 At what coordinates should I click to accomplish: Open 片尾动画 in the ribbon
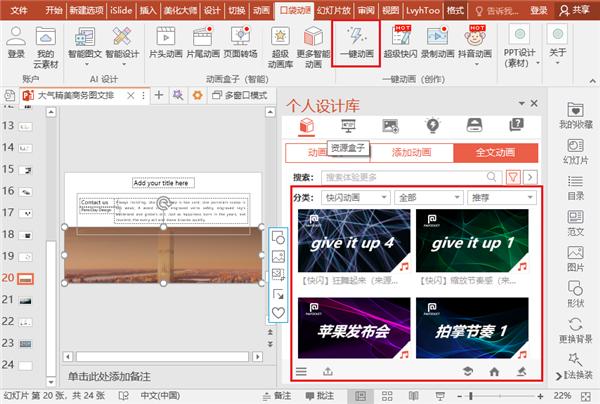(x=203, y=42)
